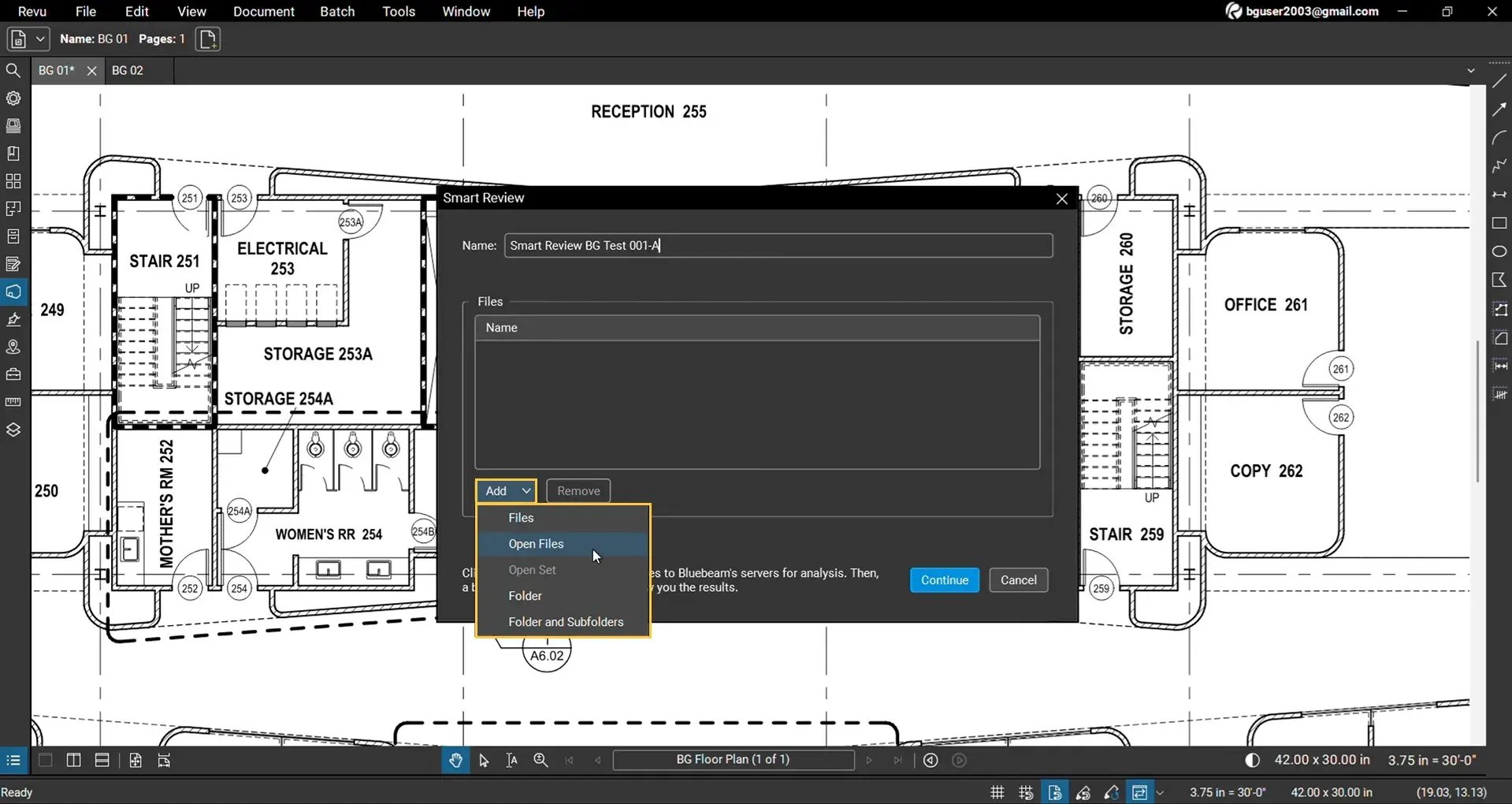Viewport: 1512px width, 804px height.
Task: Open the Spaces floor plan panel icon
Action: [x=13, y=209]
